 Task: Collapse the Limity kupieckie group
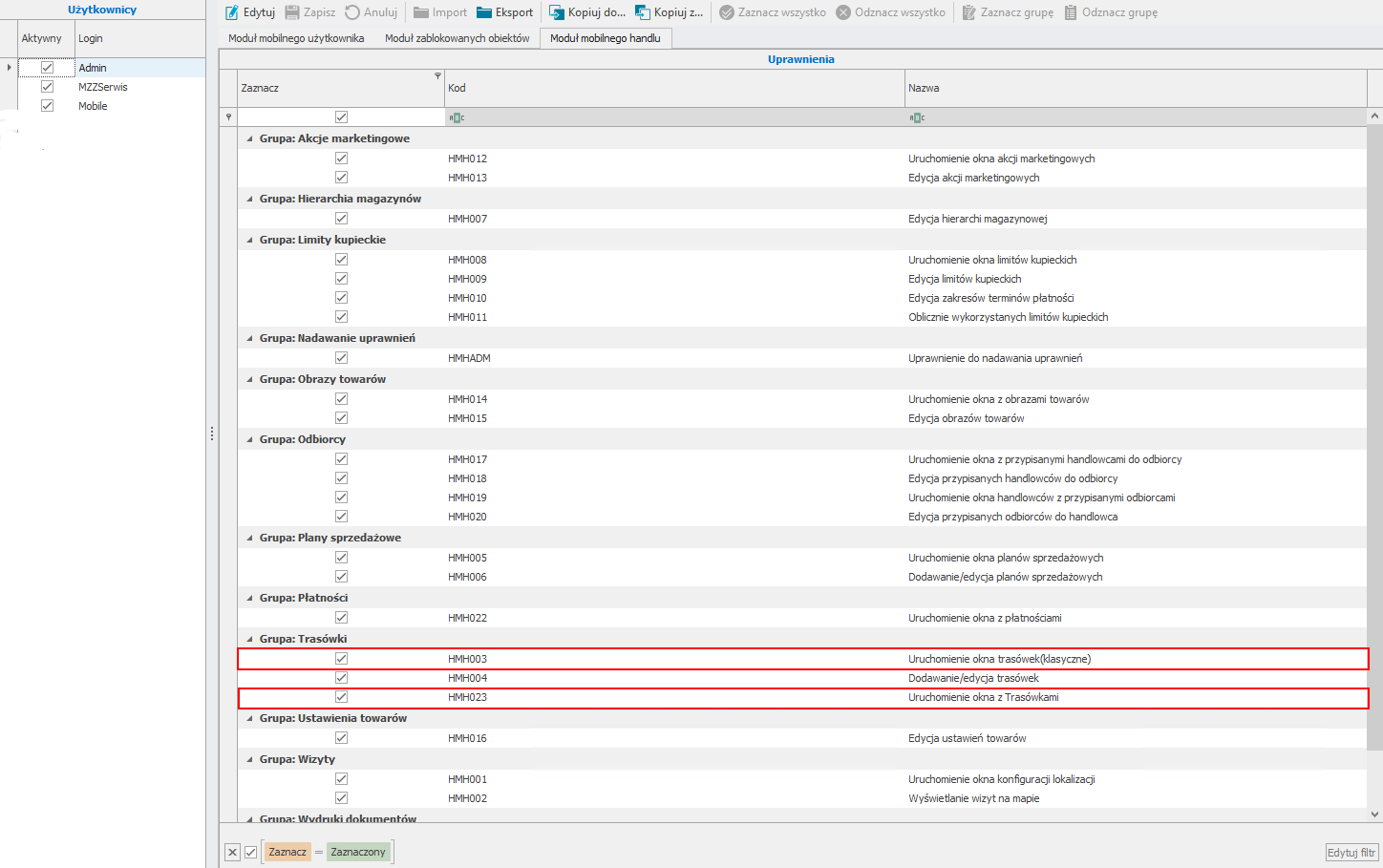(250, 240)
